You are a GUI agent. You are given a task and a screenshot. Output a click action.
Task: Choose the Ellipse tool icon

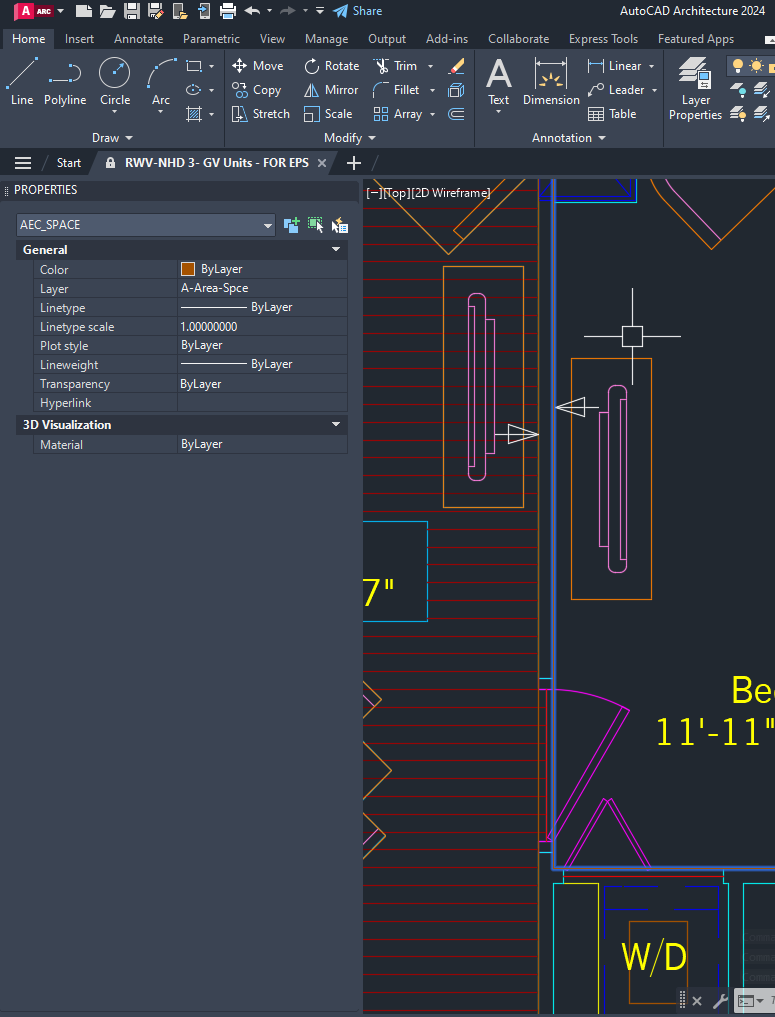coord(193,90)
